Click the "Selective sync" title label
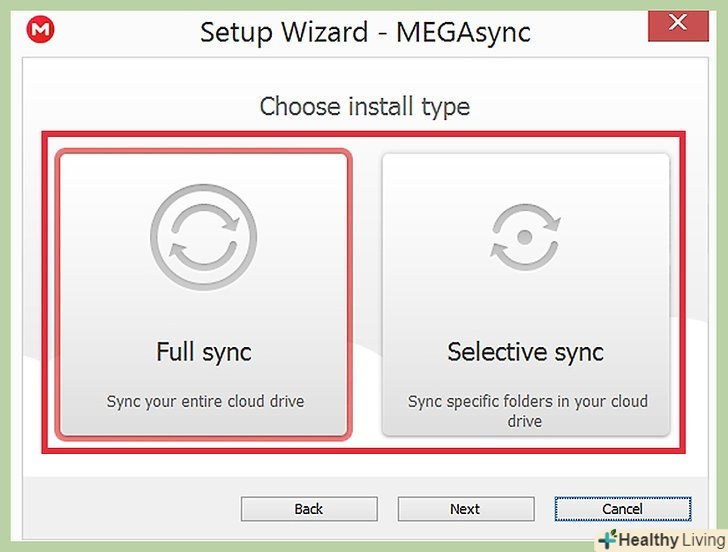Screen dimensions: 728x552 point(526,352)
